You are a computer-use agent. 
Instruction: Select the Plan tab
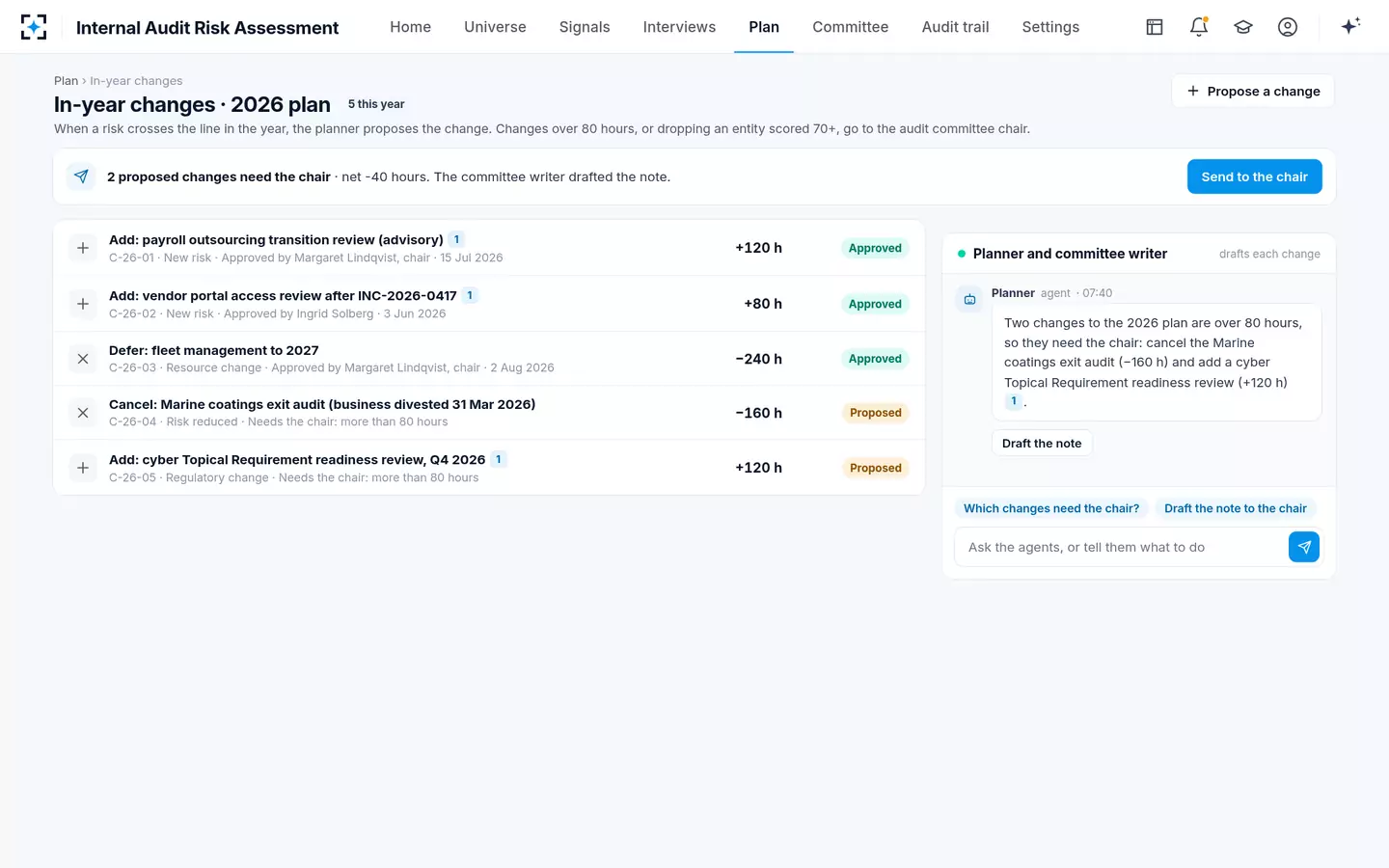pyautogui.click(x=764, y=27)
